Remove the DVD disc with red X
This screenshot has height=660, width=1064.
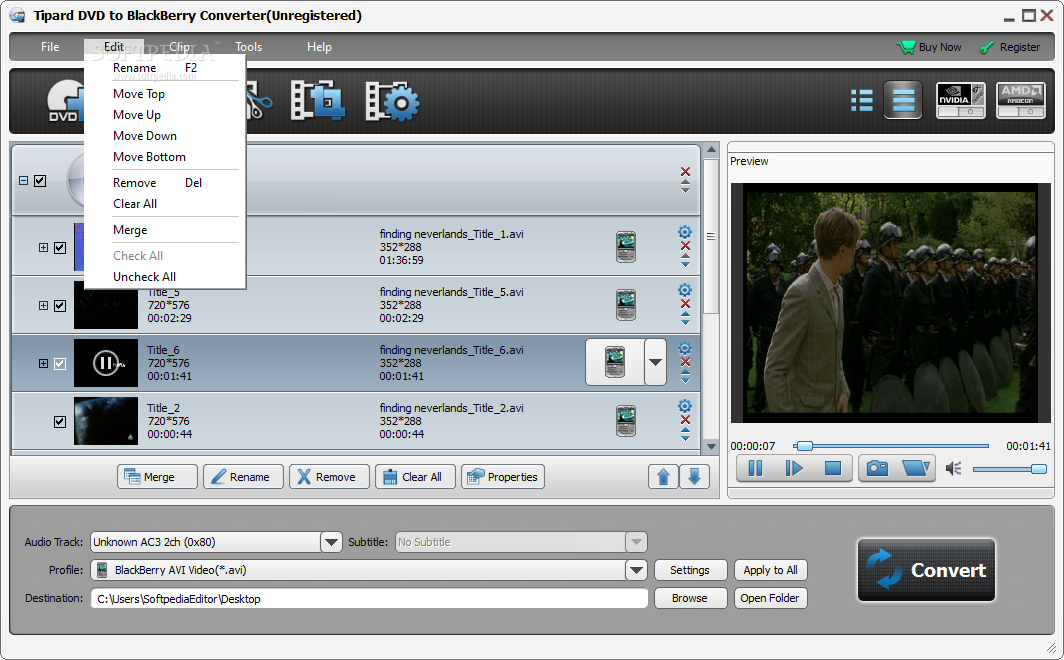point(685,172)
